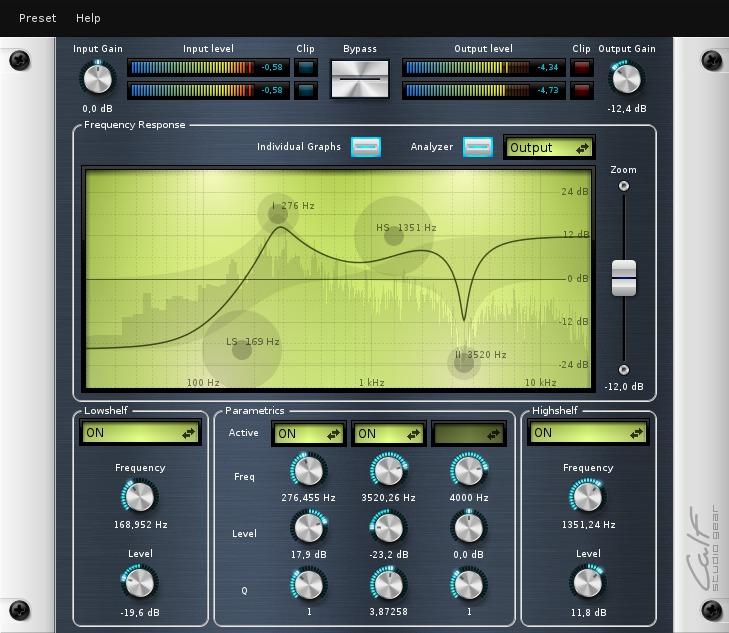Click first parametric band Q knob
This screenshot has height=633, width=729.
(309, 585)
